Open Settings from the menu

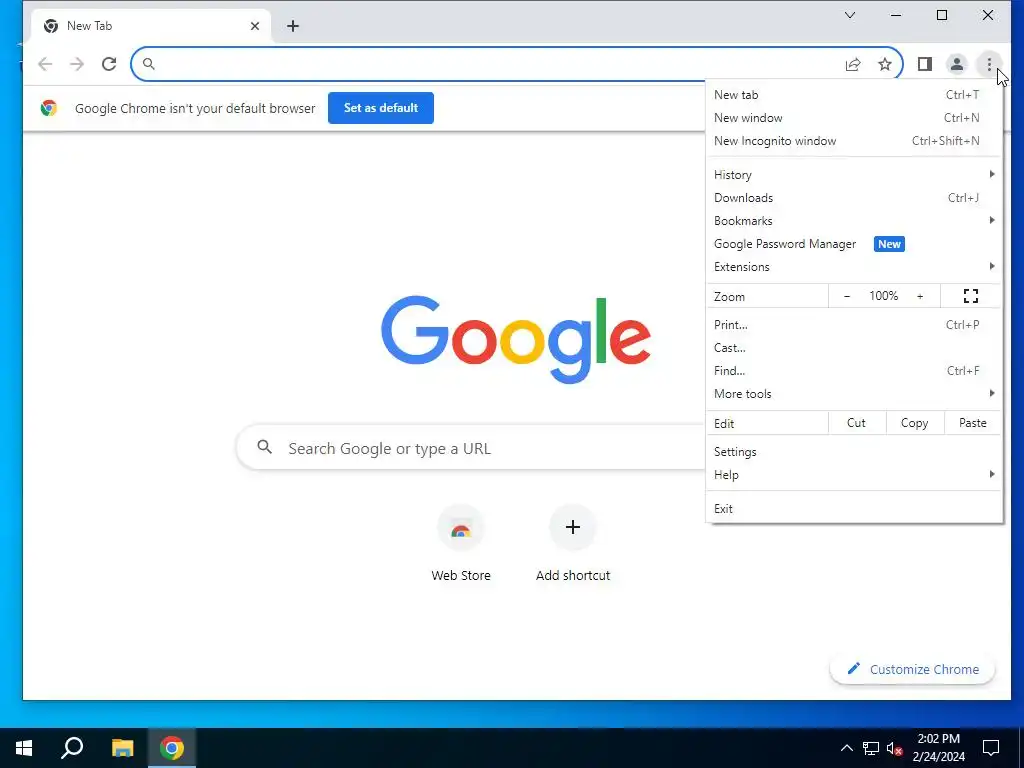tap(854, 451)
